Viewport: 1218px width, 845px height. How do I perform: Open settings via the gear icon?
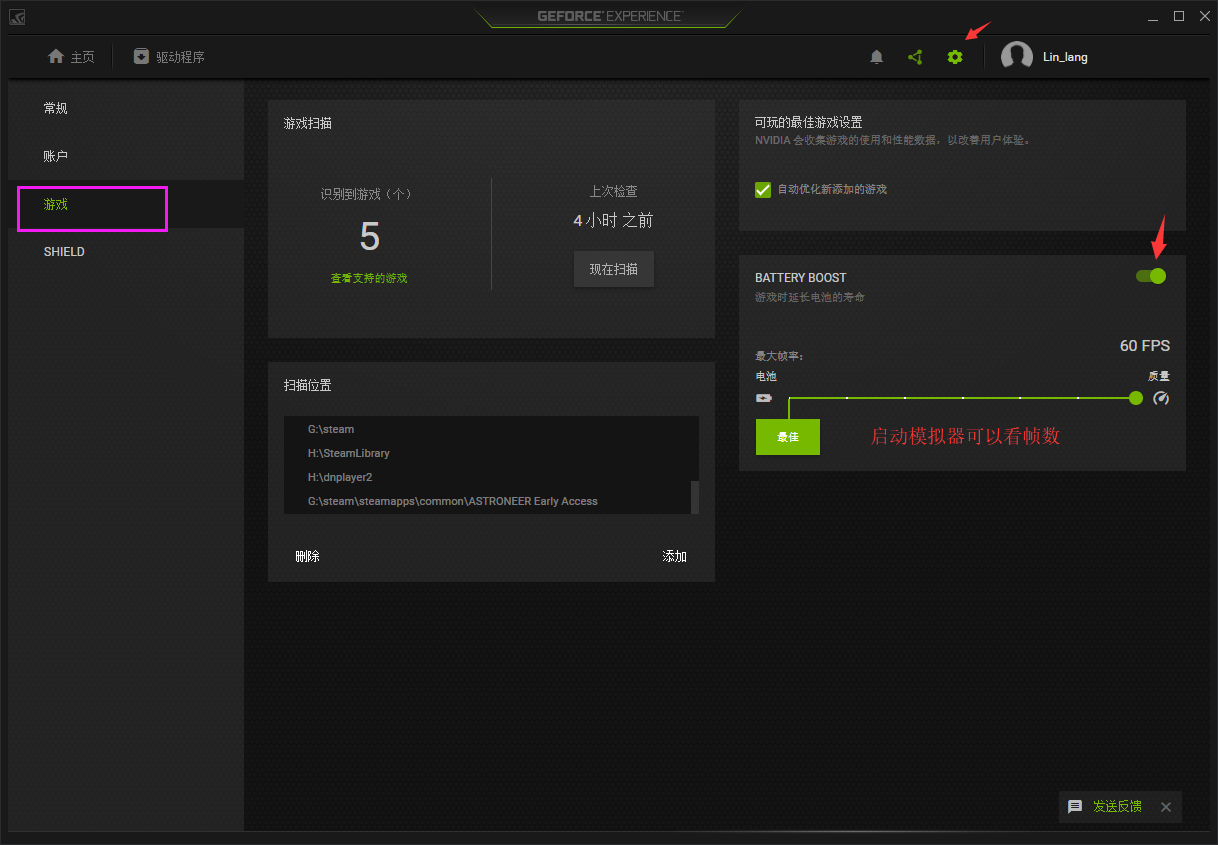coord(955,57)
